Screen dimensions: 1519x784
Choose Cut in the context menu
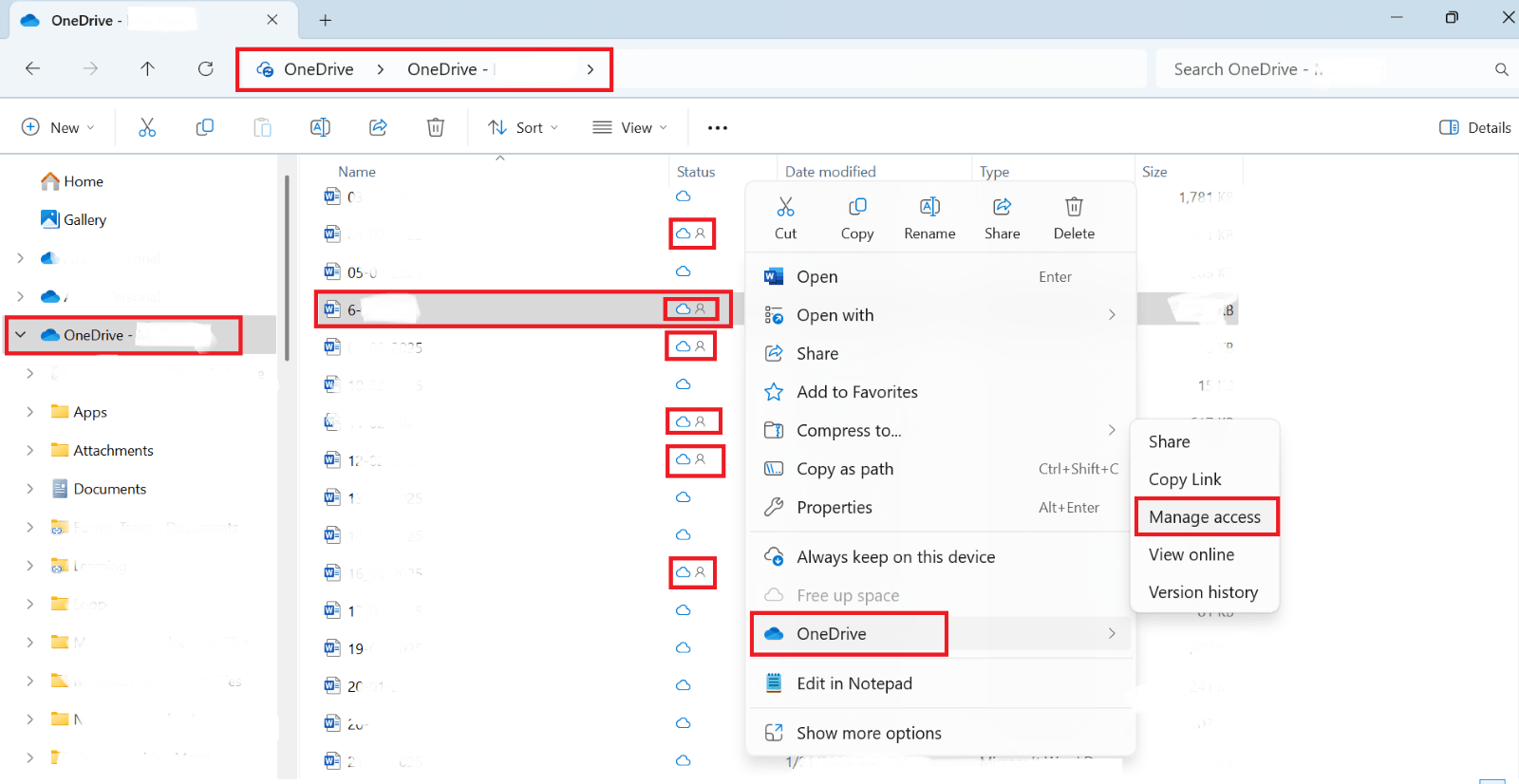(785, 219)
